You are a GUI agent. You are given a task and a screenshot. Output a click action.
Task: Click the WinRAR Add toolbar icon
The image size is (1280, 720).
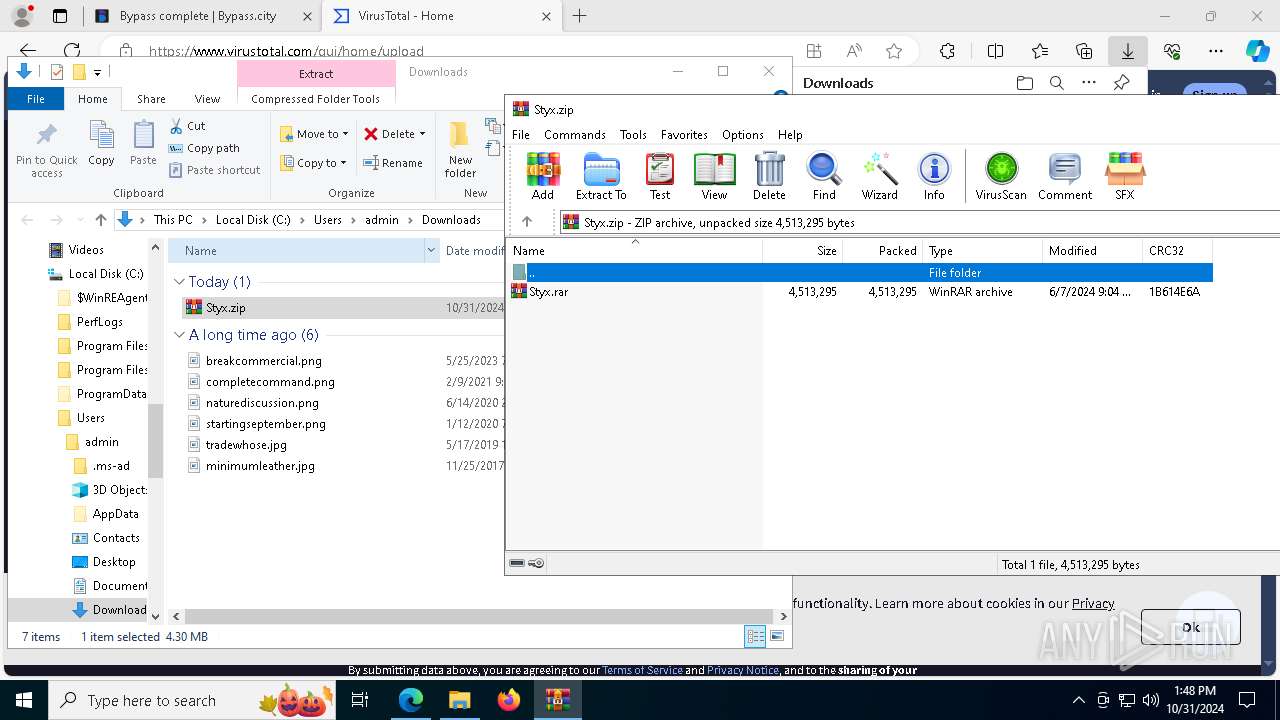(x=543, y=177)
